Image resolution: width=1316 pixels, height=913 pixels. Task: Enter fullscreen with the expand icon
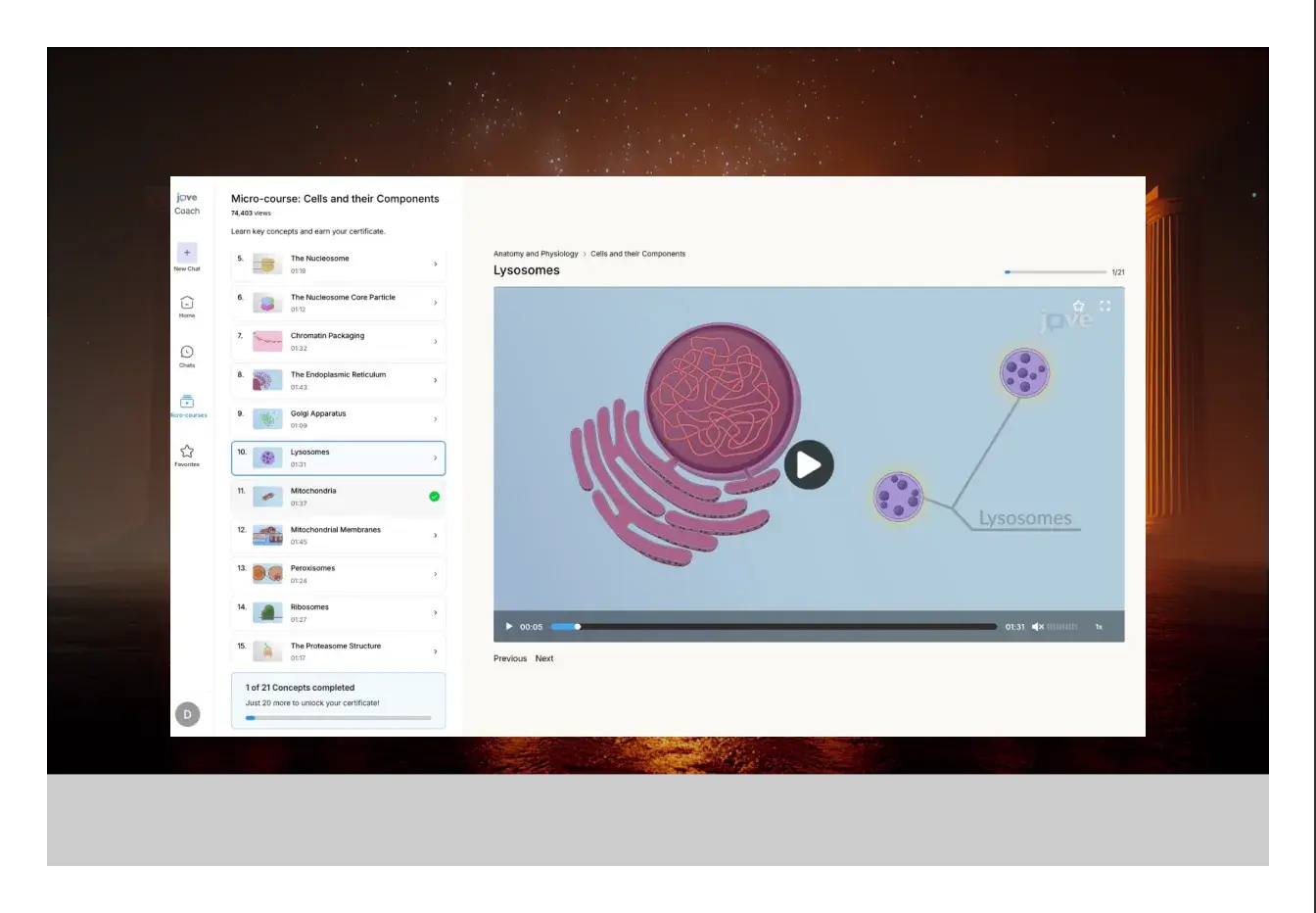pyautogui.click(x=1104, y=306)
